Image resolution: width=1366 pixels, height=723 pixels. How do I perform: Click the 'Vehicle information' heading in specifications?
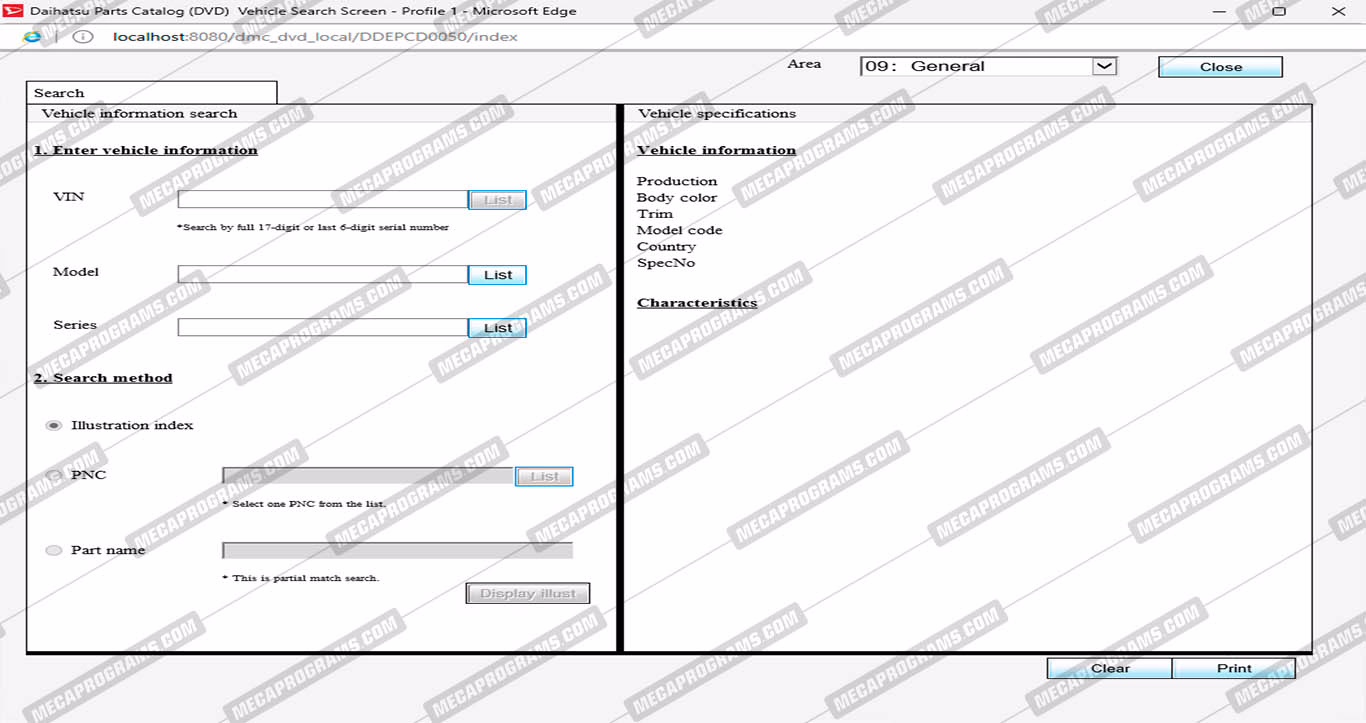[717, 150]
